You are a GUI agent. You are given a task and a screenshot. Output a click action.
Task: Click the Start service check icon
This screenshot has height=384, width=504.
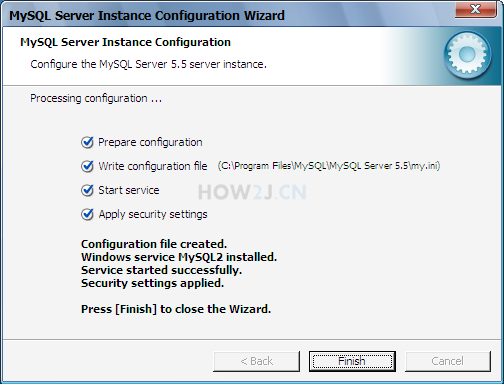(x=87, y=190)
